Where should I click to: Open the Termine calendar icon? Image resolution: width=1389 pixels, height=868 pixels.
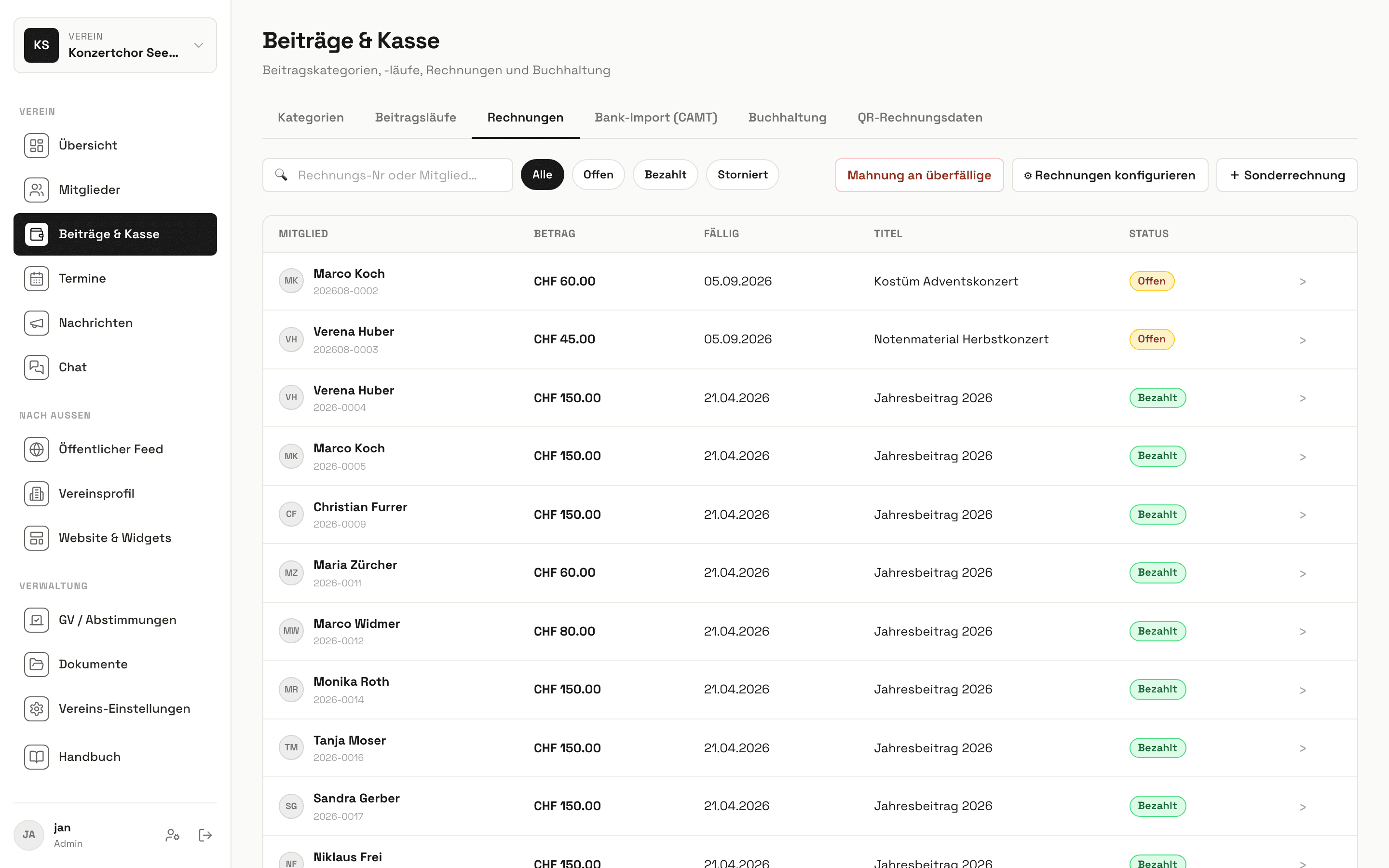tap(37, 278)
